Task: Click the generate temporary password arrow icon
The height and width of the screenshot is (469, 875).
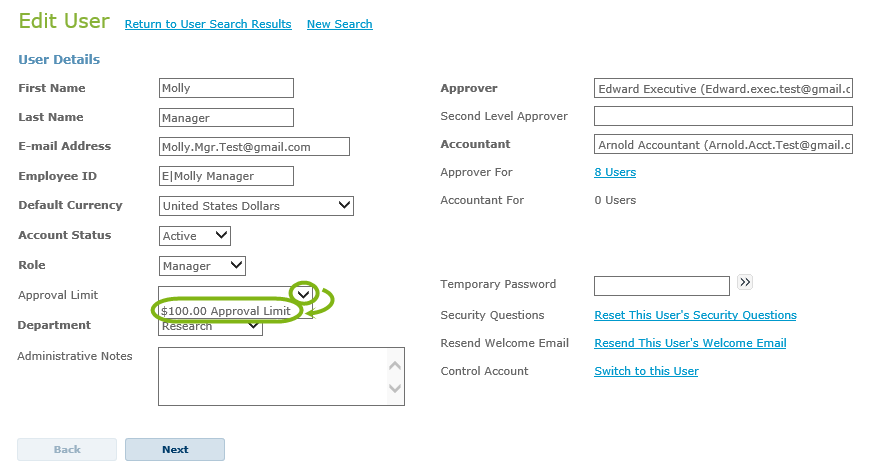Action: coord(745,282)
